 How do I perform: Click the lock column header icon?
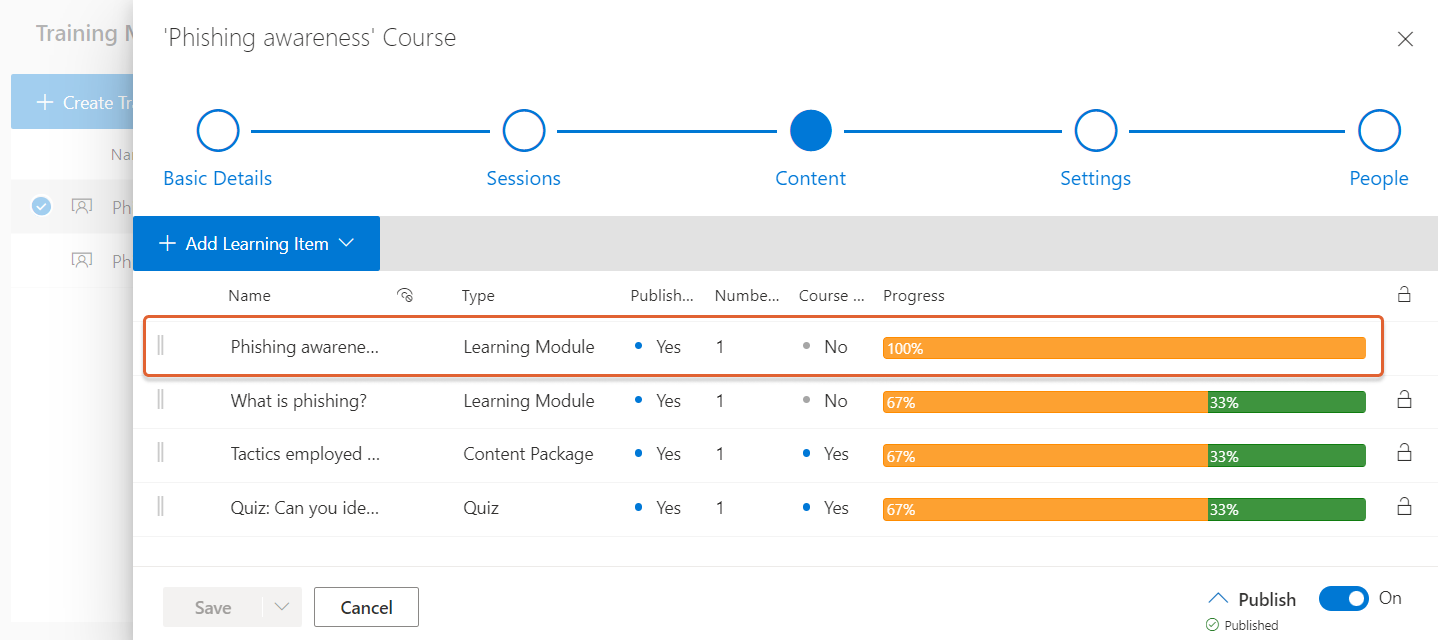point(1404,295)
